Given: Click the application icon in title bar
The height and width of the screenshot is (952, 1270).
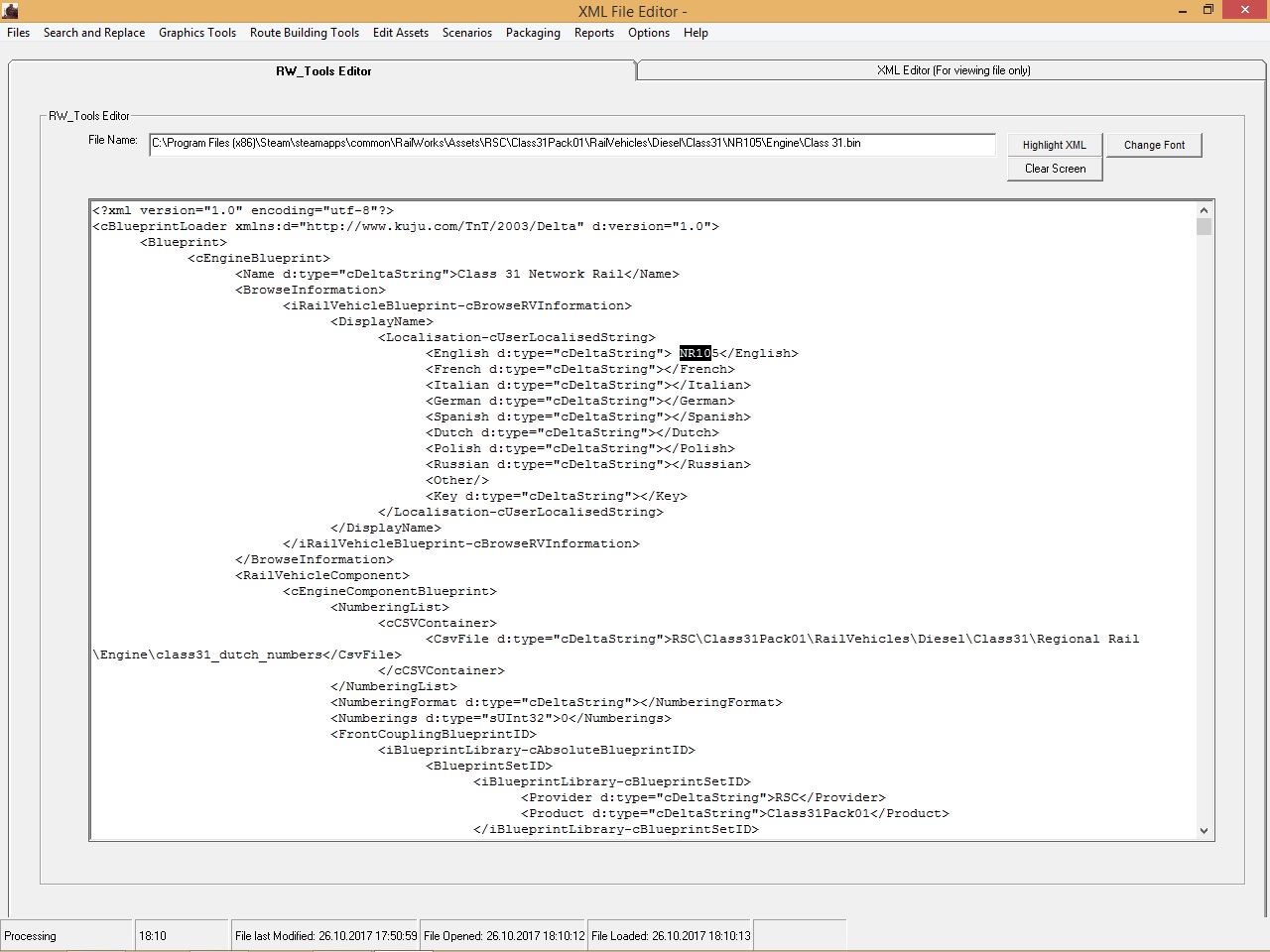Looking at the screenshot, I should 11,11.
